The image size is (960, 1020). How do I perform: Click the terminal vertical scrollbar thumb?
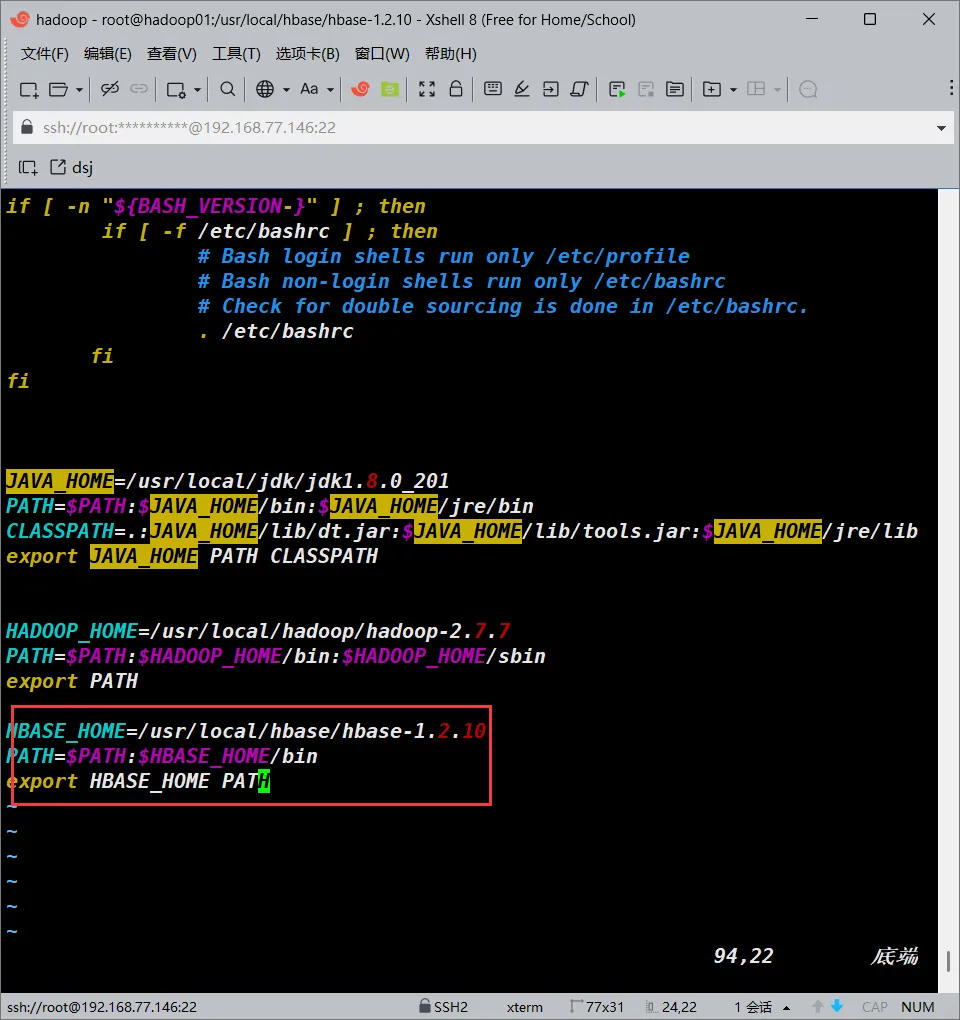[x=948, y=961]
